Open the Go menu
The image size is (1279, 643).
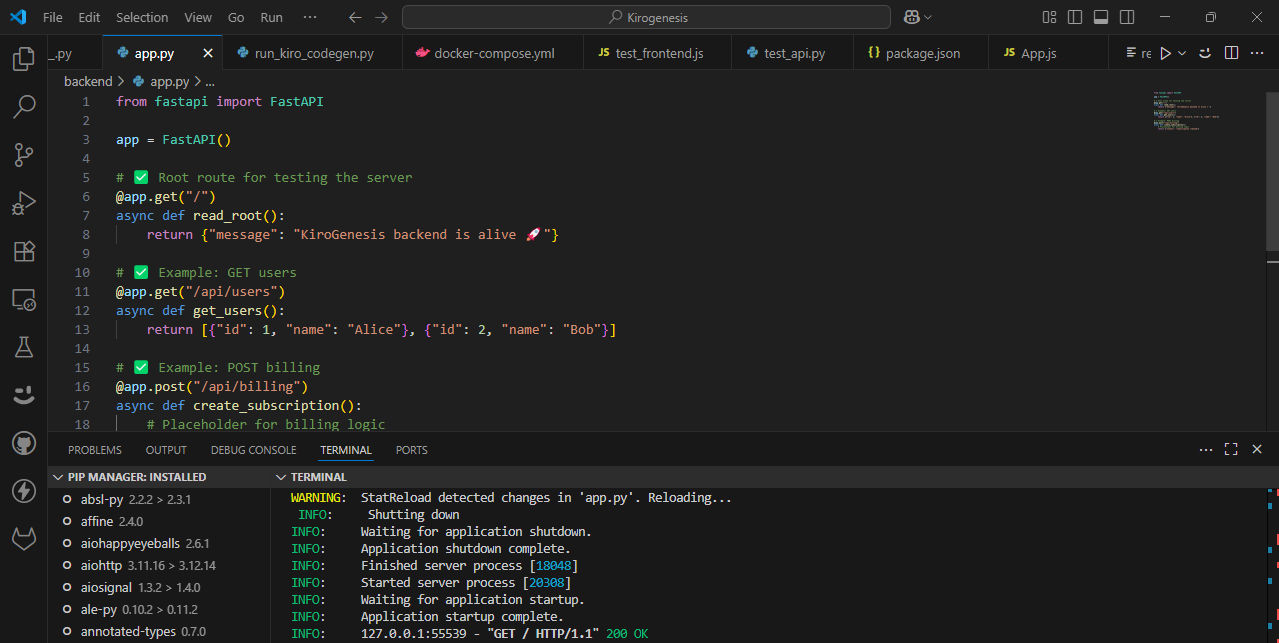236,17
